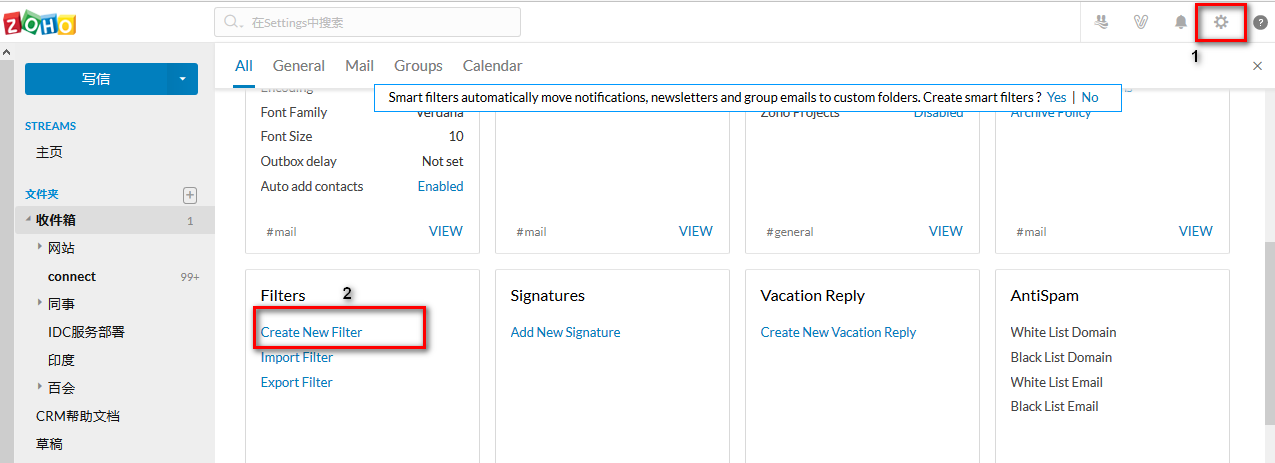Add a new folder with plus icon
Screen dimensions: 1275x463
[190, 195]
